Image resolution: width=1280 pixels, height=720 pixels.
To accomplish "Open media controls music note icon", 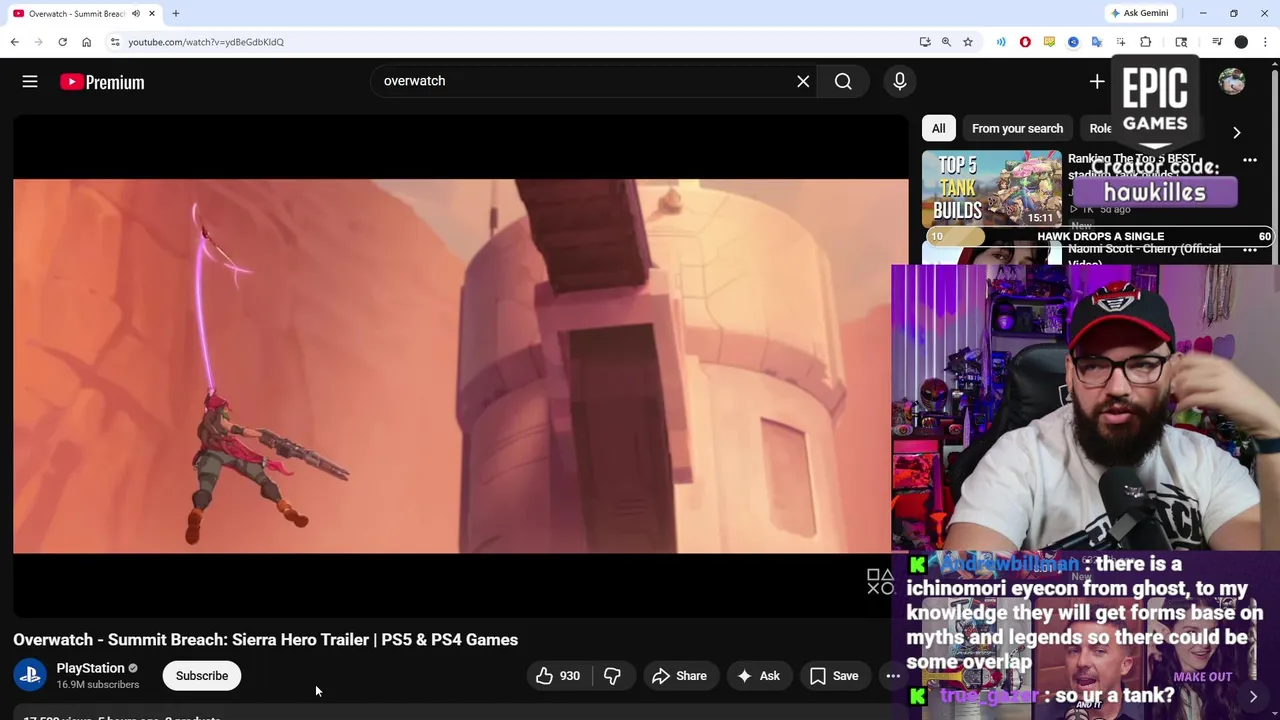I will (1217, 42).
